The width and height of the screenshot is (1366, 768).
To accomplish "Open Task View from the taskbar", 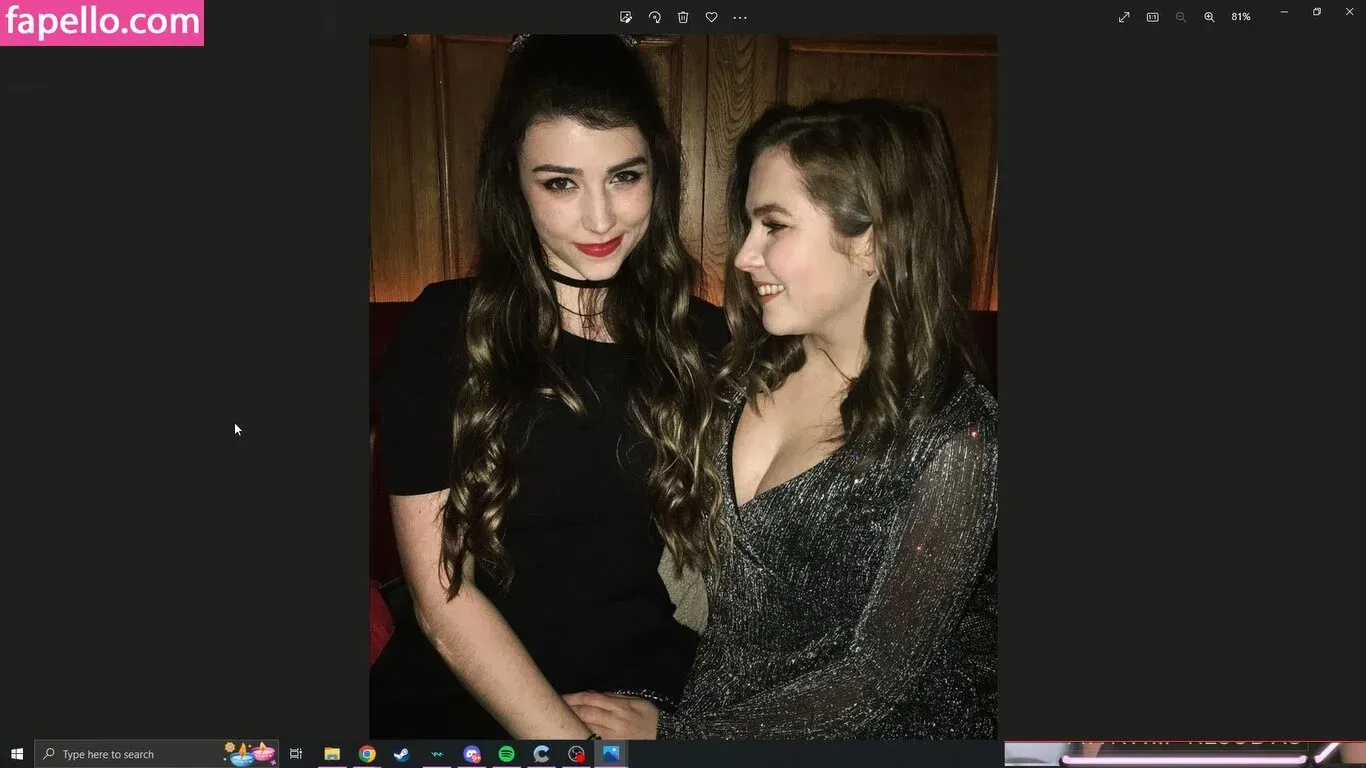I will 296,754.
